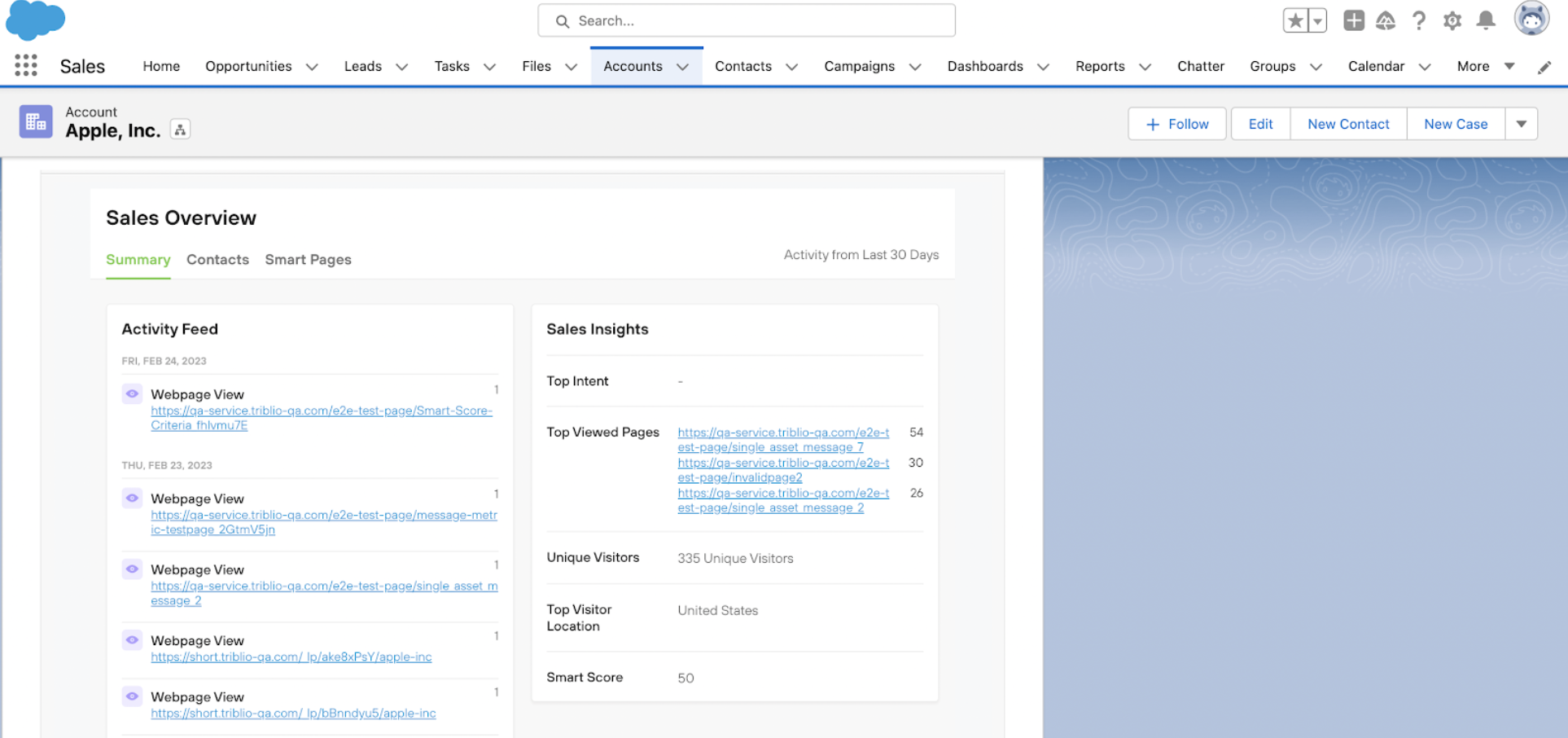Expand the Tasks nav dropdown chevron
This screenshot has width=1568, height=738.
(x=489, y=67)
